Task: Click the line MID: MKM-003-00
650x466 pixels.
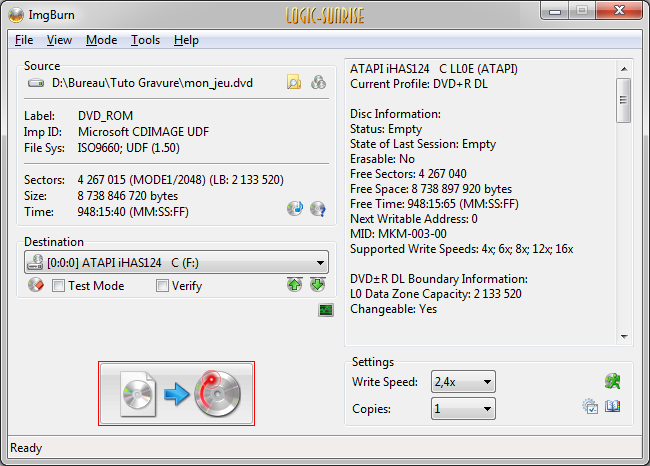Action: tap(398, 234)
